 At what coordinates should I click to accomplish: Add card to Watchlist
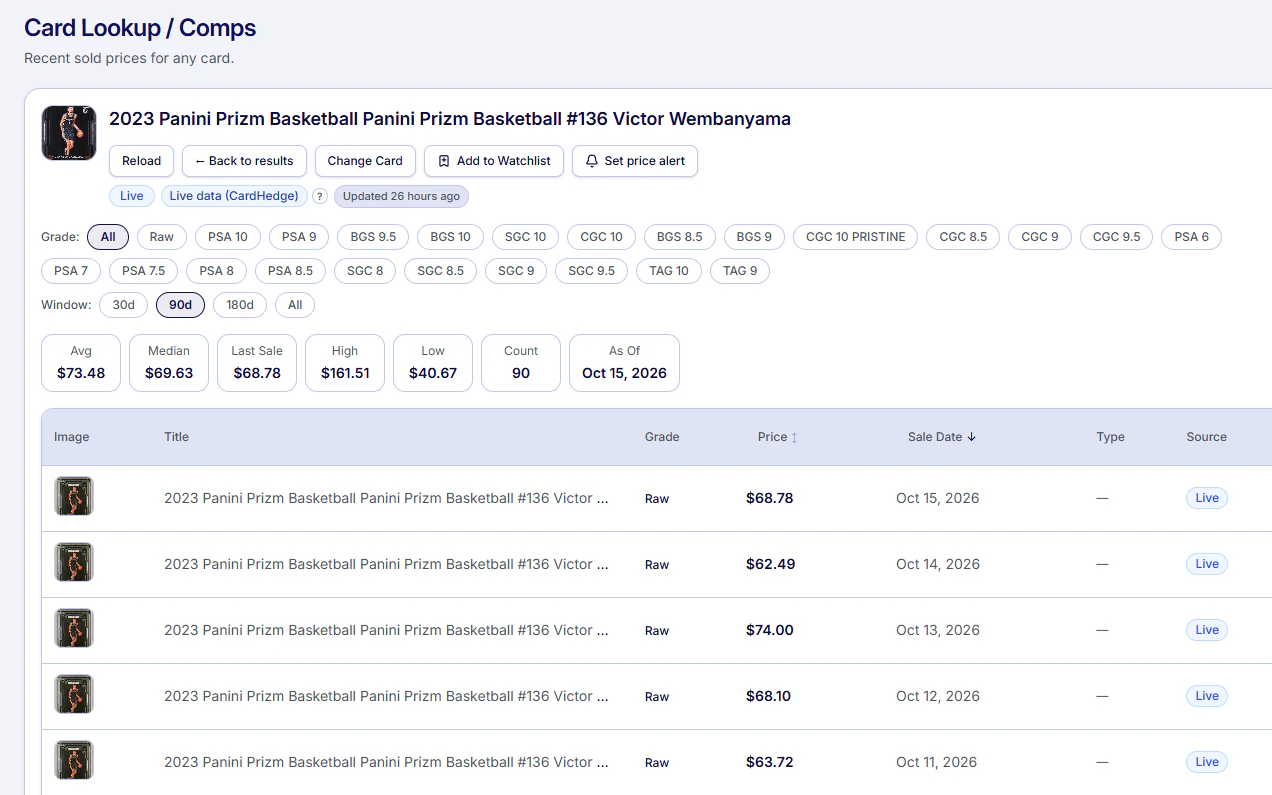click(494, 161)
